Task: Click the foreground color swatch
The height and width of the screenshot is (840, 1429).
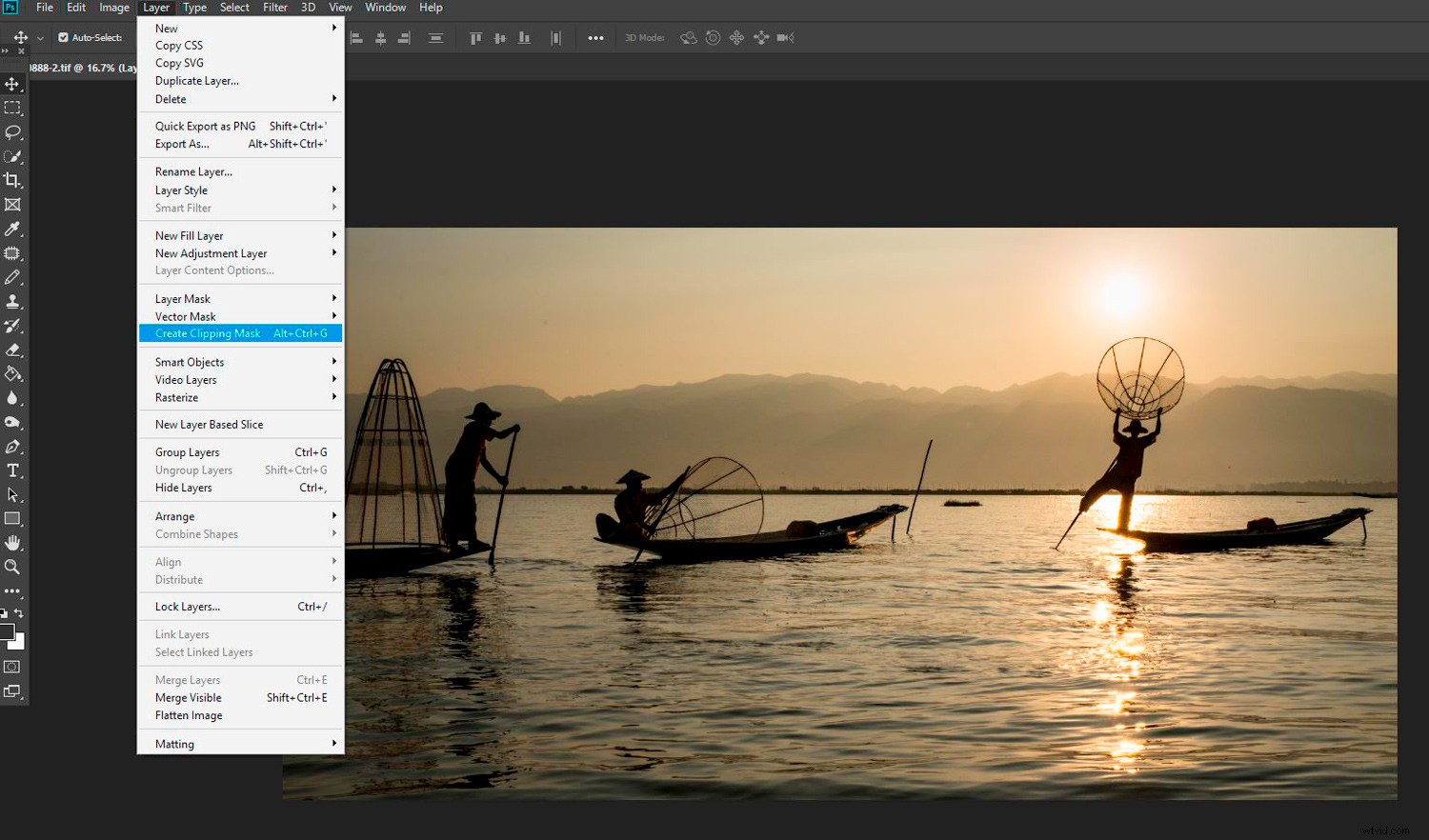Action: [8, 631]
